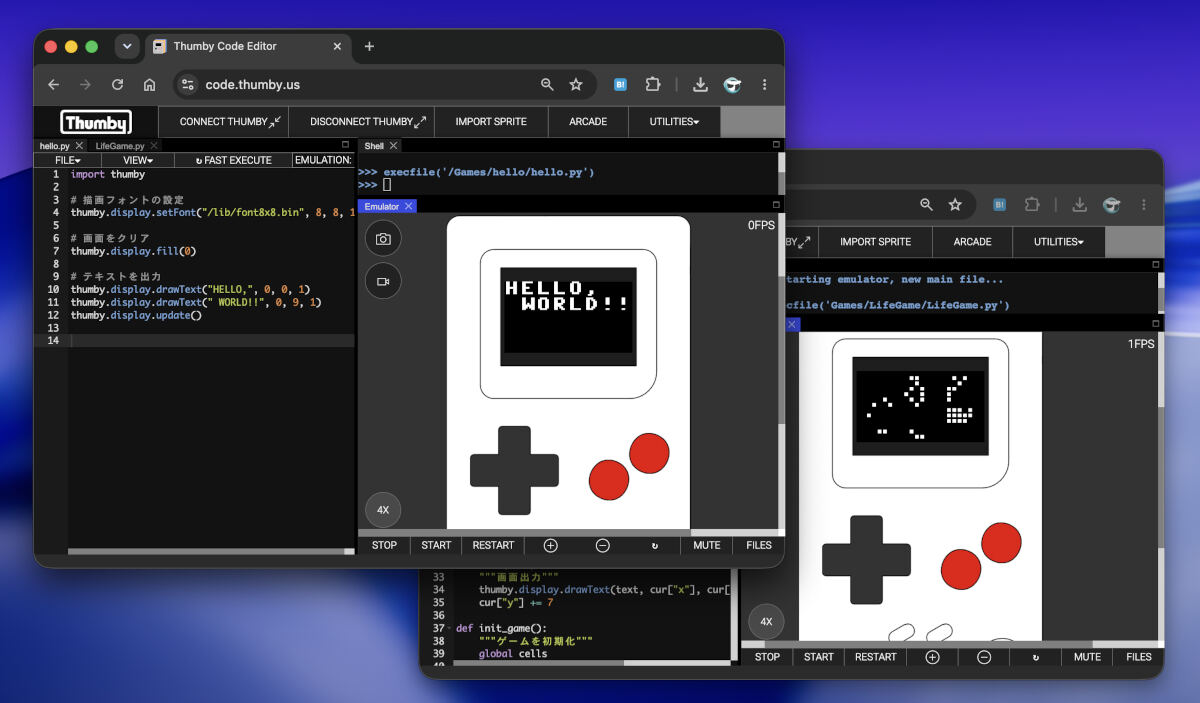Open site info icon beside code.thumby.us
The height and width of the screenshot is (703, 1200).
point(188,85)
